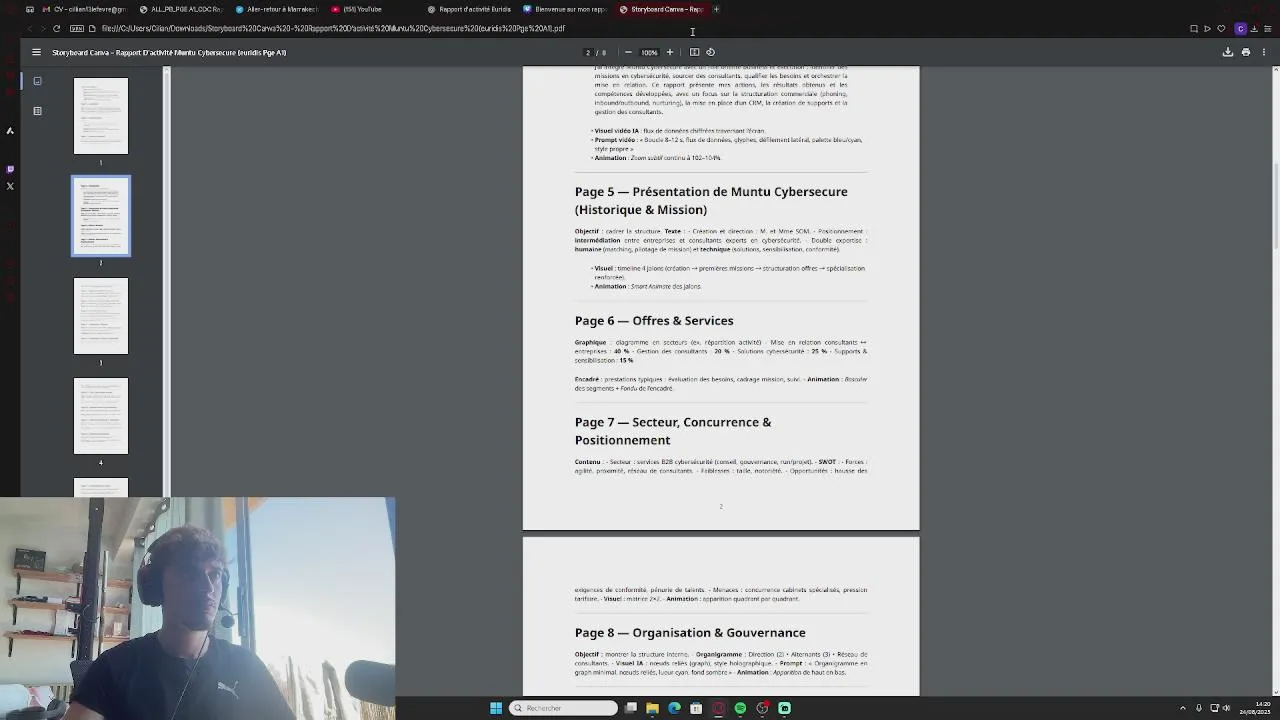Viewport: 1280px width, 720px height.
Task: Open the Opera GX taskbar icon
Action: pyautogui.click(x=718, y=708)
